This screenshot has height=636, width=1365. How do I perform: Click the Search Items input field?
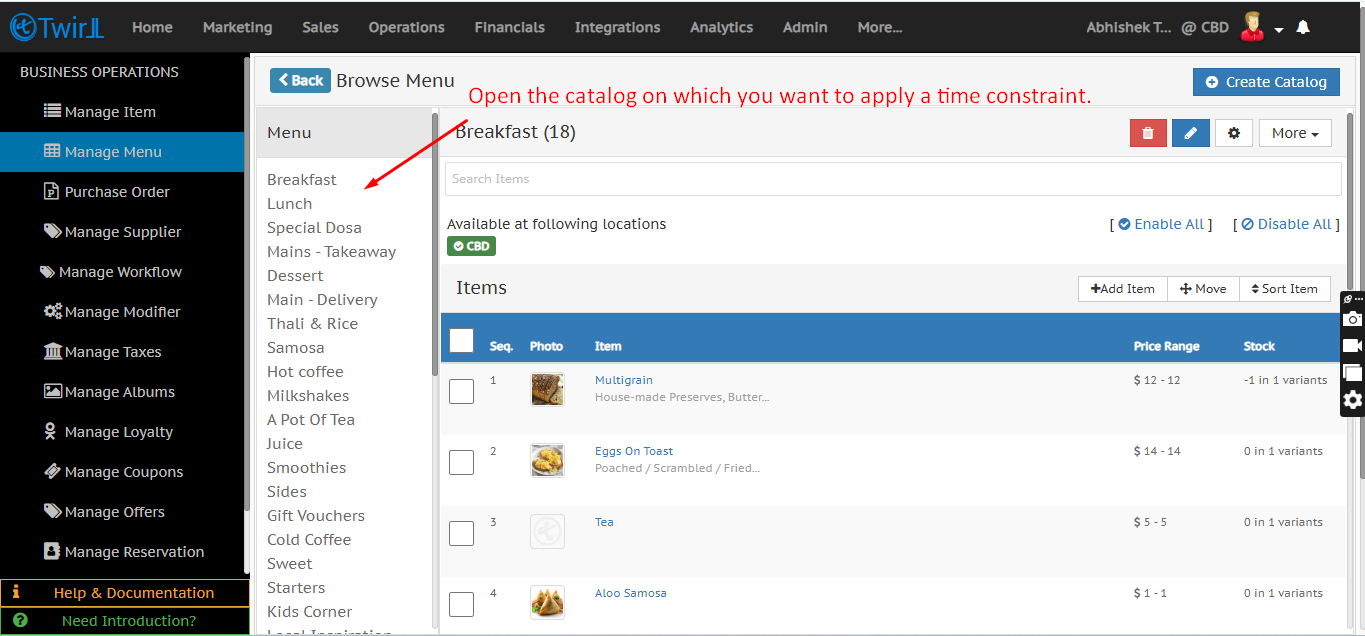point(892,179)
